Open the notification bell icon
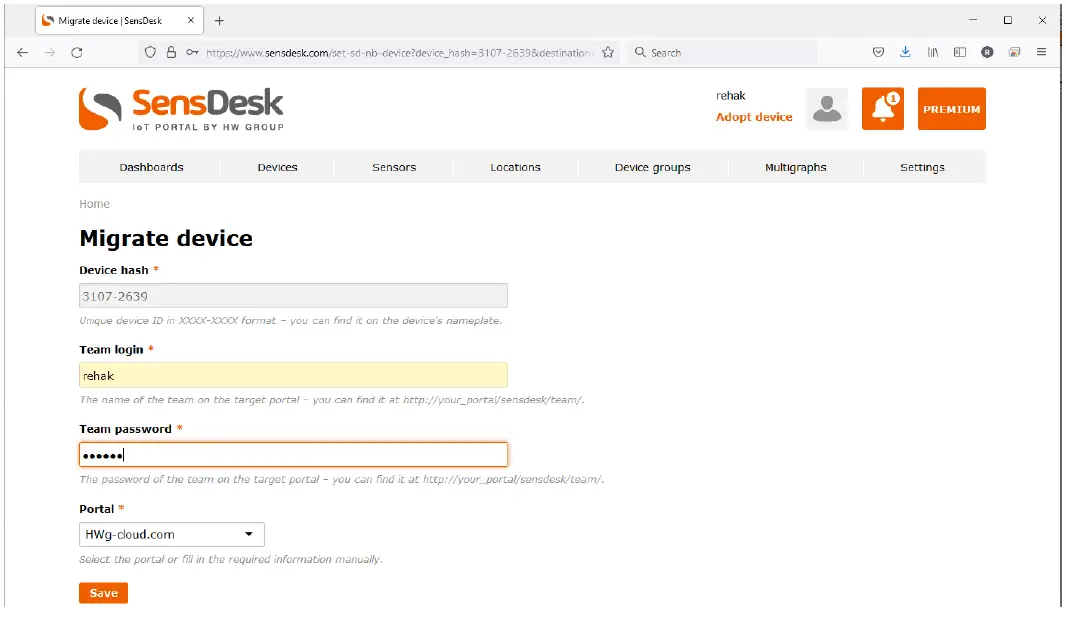This screenshot has height=629, width=1066. coord(882,109)
